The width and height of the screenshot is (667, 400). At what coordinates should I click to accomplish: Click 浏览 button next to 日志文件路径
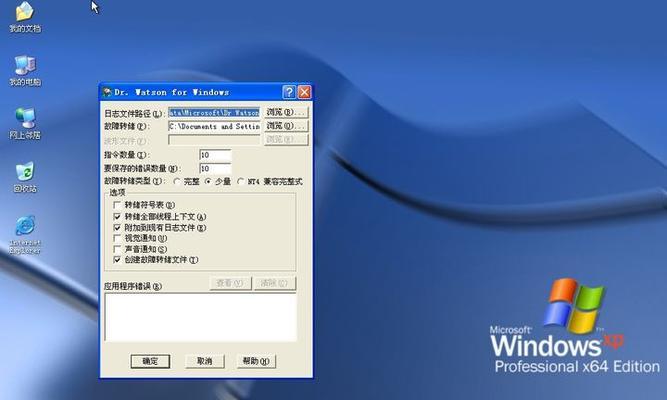tap(286, 112)
